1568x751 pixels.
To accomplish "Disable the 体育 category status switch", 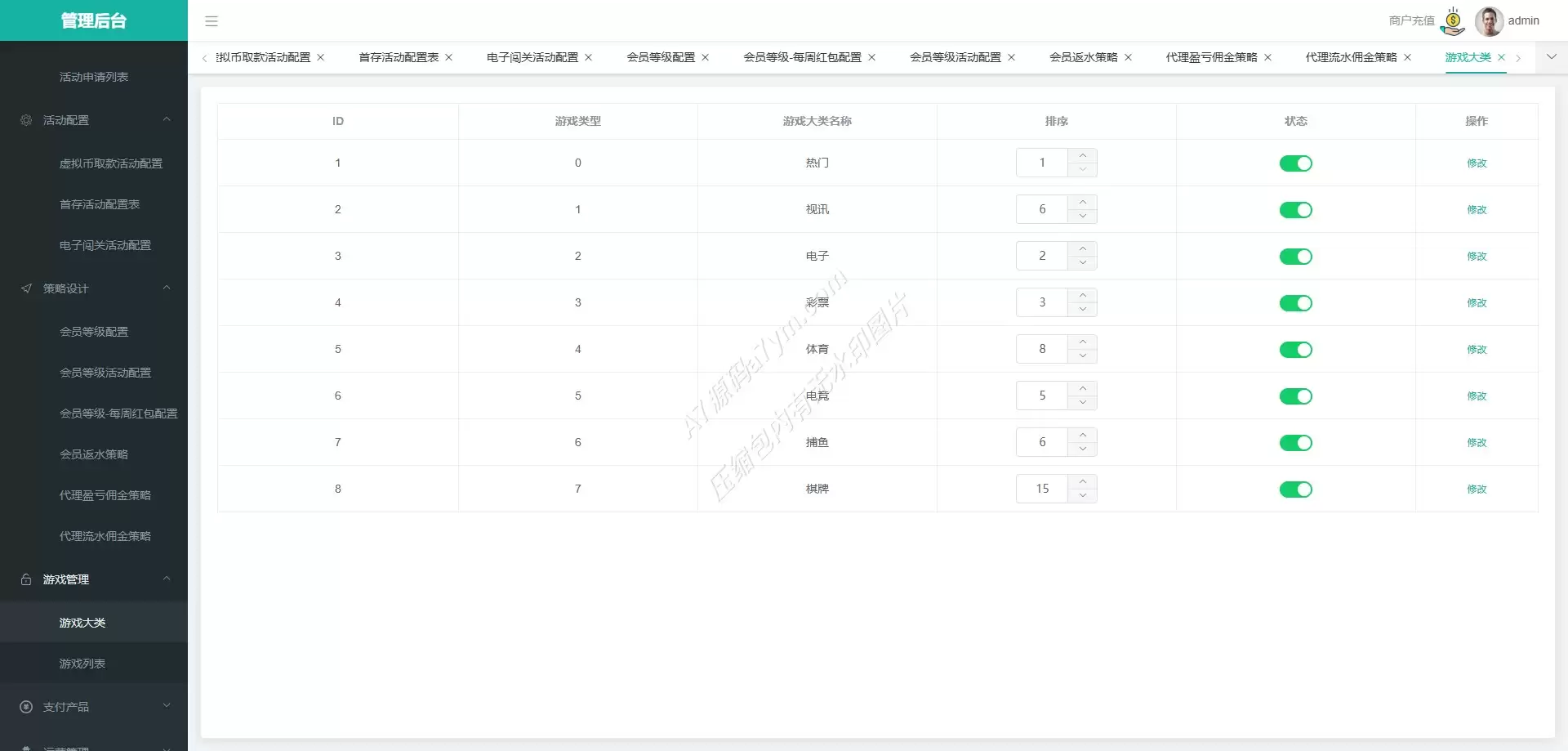I will point(1295,350).
